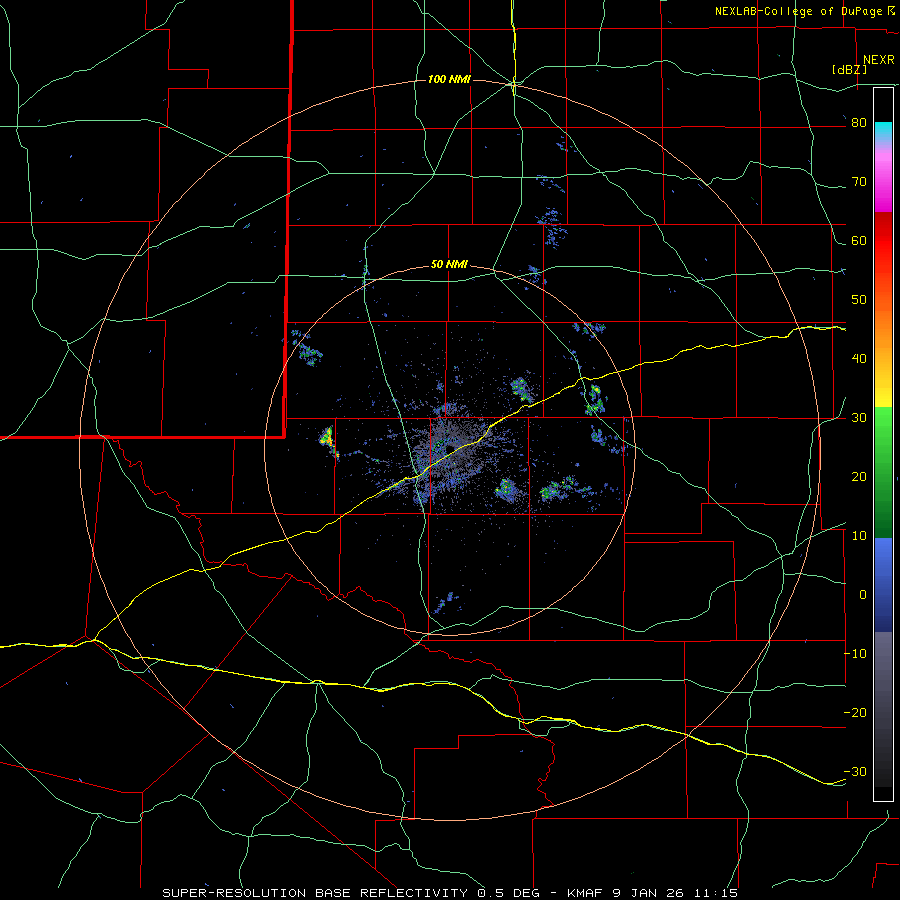Click the Super-Resolution Base Reflectivity title text

(x=315, y=893)
